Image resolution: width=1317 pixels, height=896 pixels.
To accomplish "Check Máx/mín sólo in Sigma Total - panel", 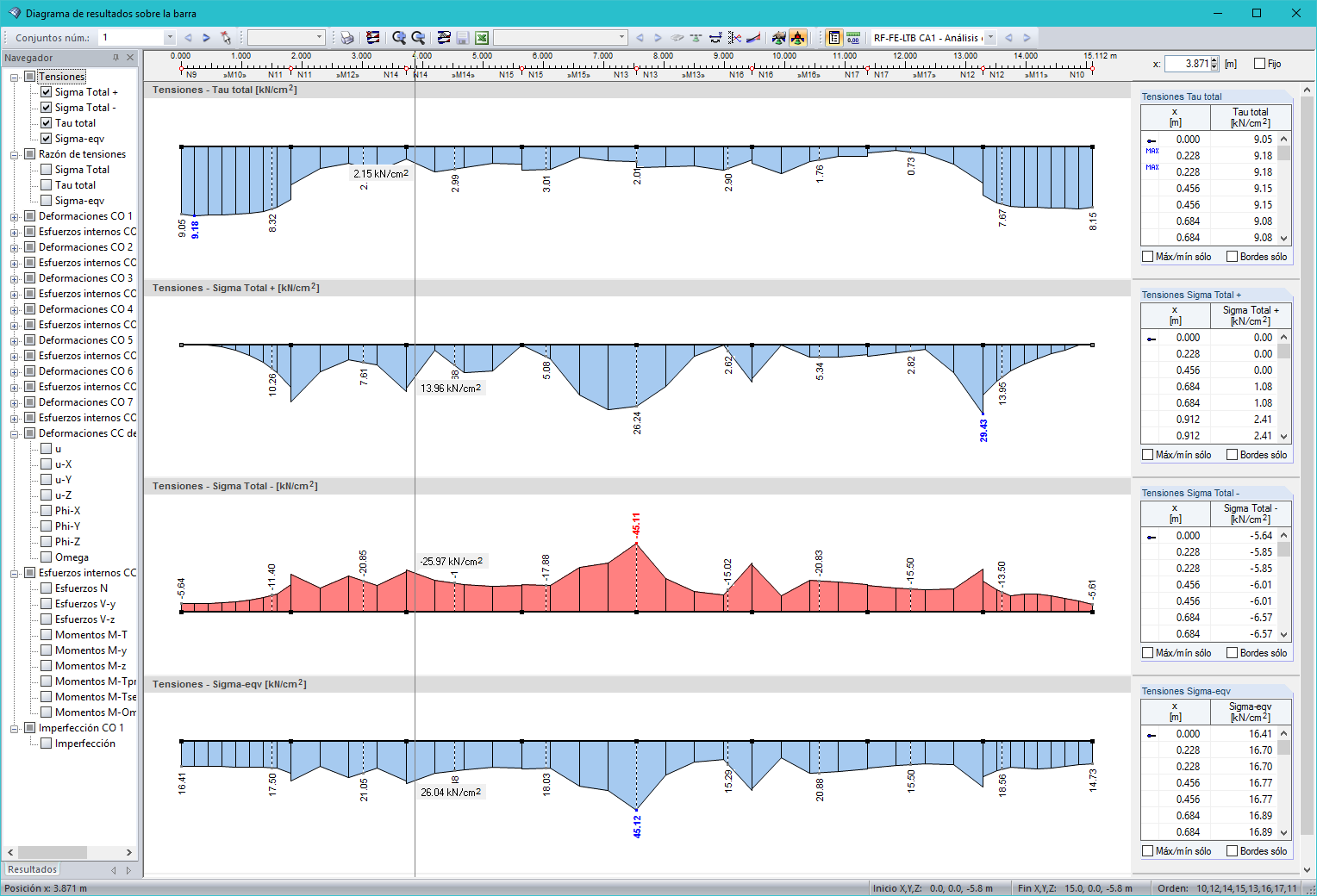I will tap(1147, 653).
